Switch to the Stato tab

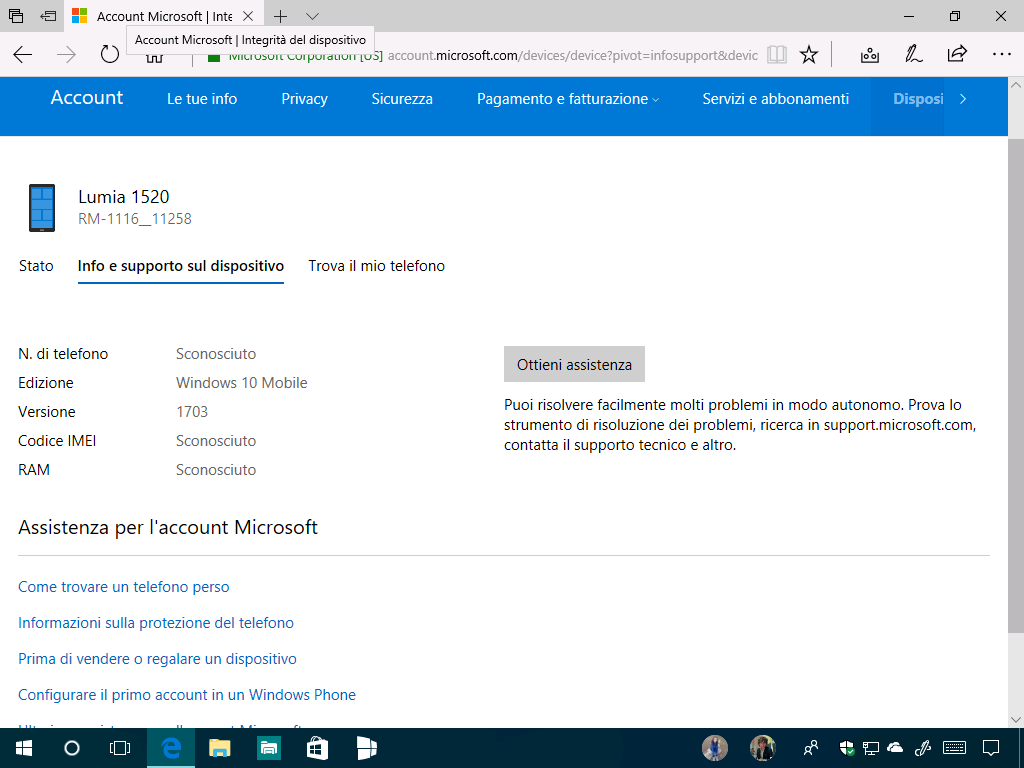pos(36,266)
